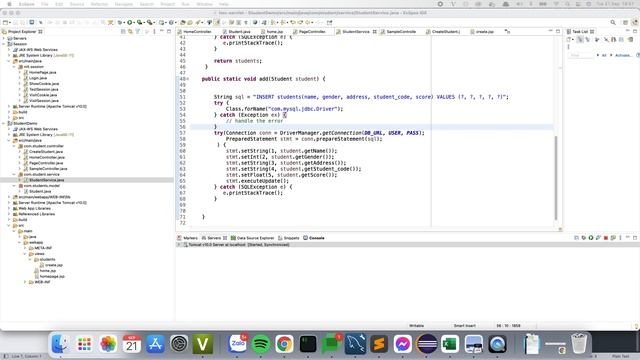Viewport: 640px width, 360px height.
Task: Click the New Task icon in Task List
Action: (570, 40)
